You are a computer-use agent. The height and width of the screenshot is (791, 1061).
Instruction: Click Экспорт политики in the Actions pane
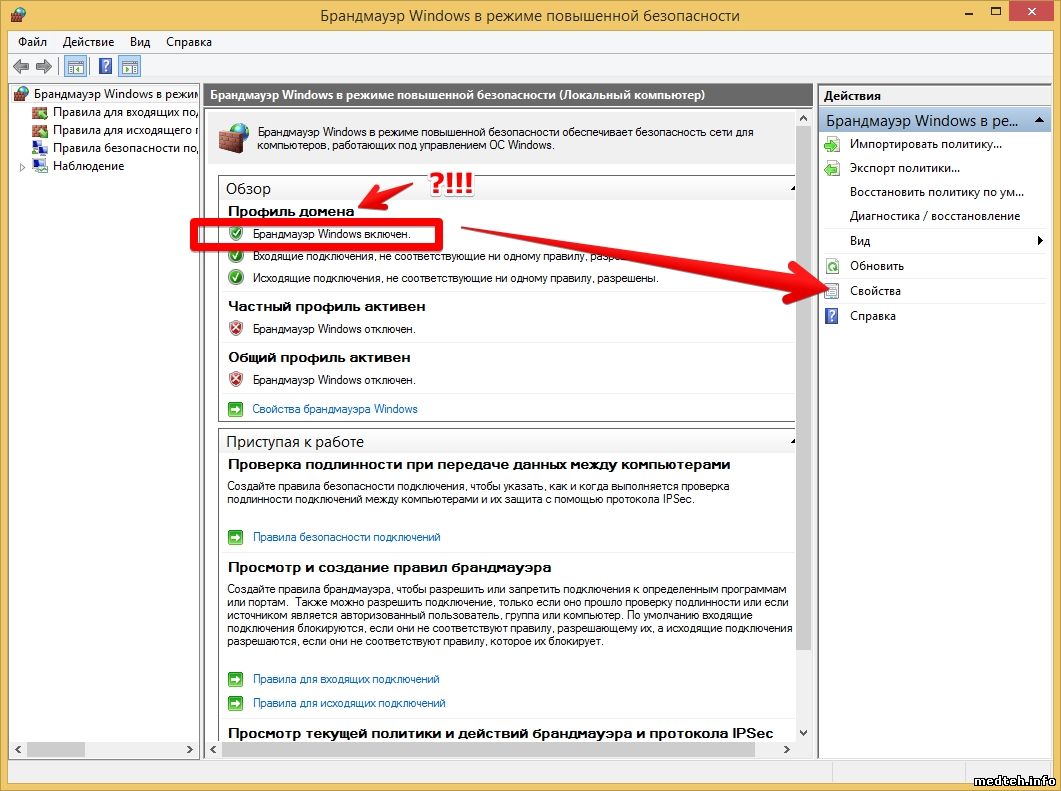904,168
